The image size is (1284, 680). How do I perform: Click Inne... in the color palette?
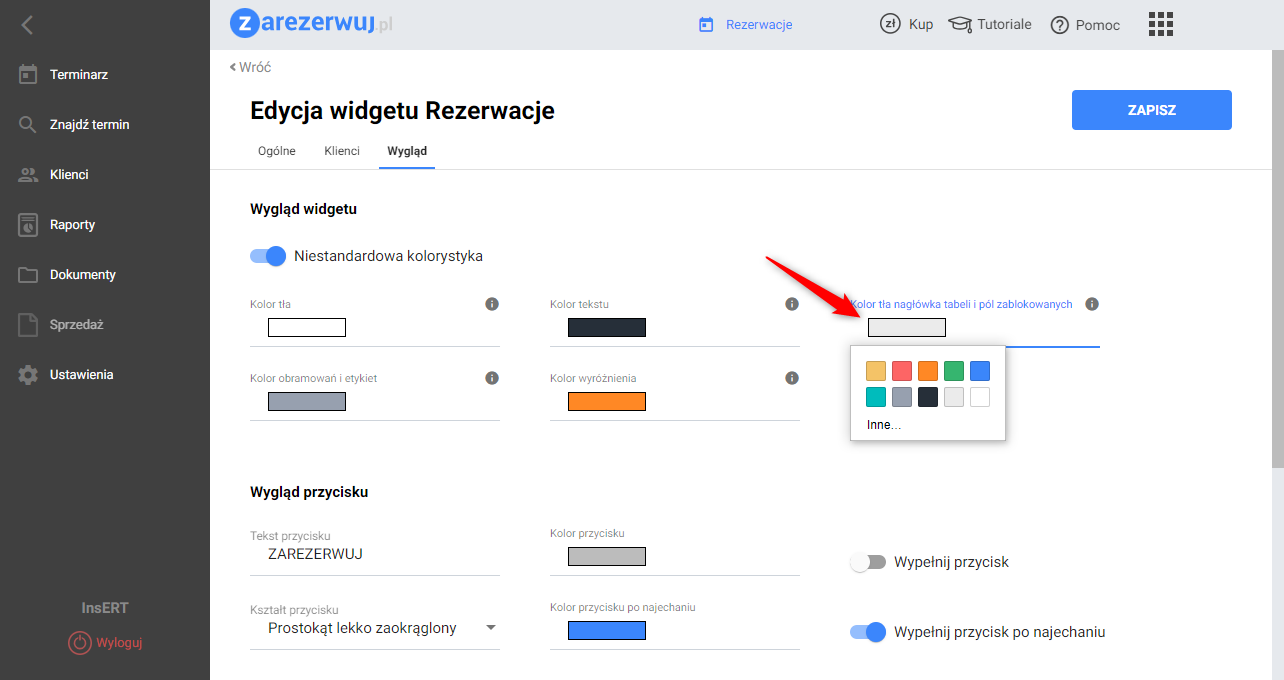click(x=884, y=425)
